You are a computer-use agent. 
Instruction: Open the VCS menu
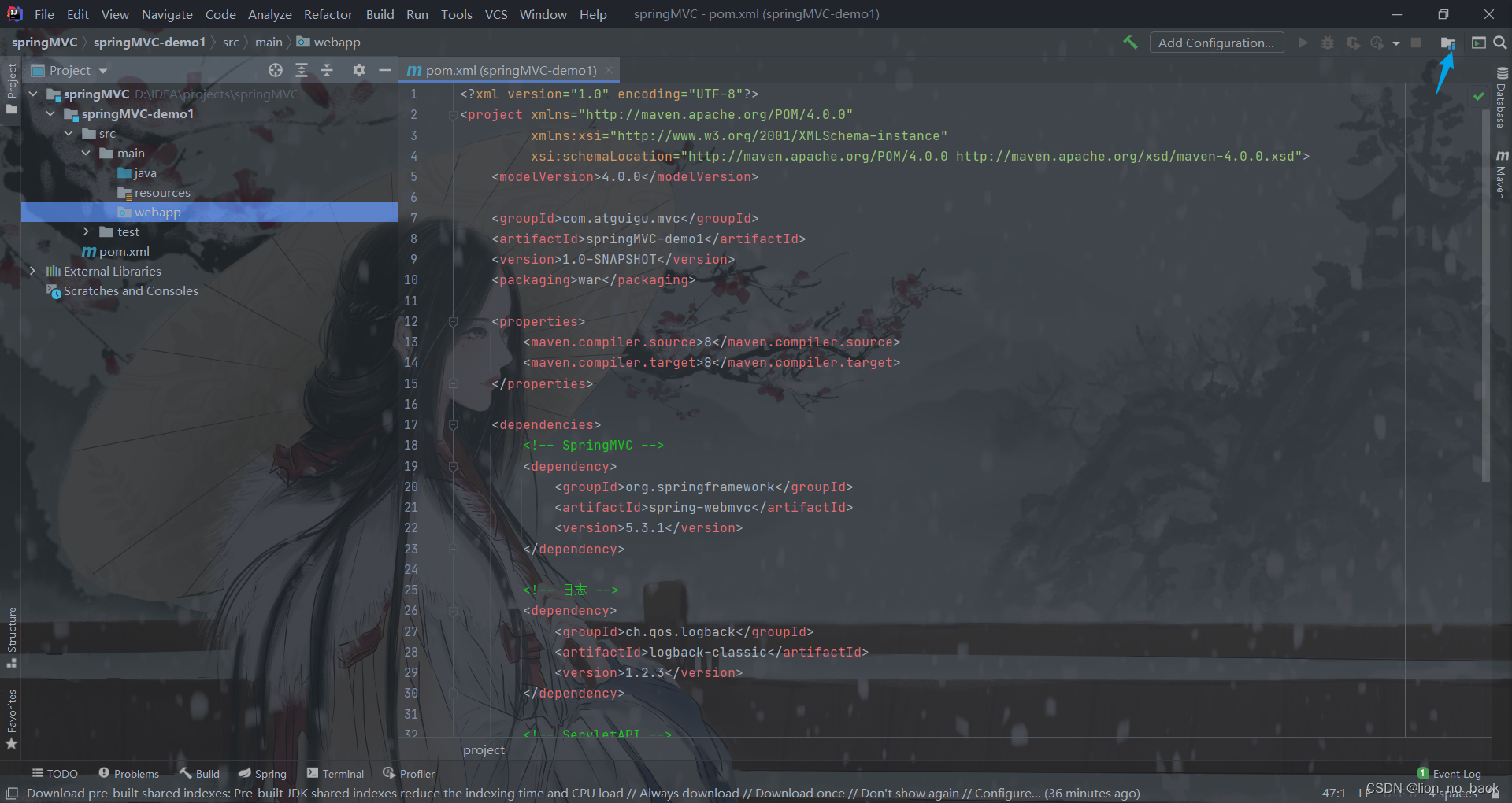coord(496,14)
